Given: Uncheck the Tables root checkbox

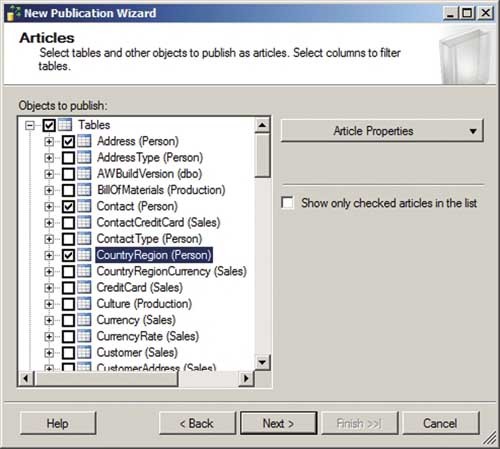Looking at the screenshot, I should (49, 125).
